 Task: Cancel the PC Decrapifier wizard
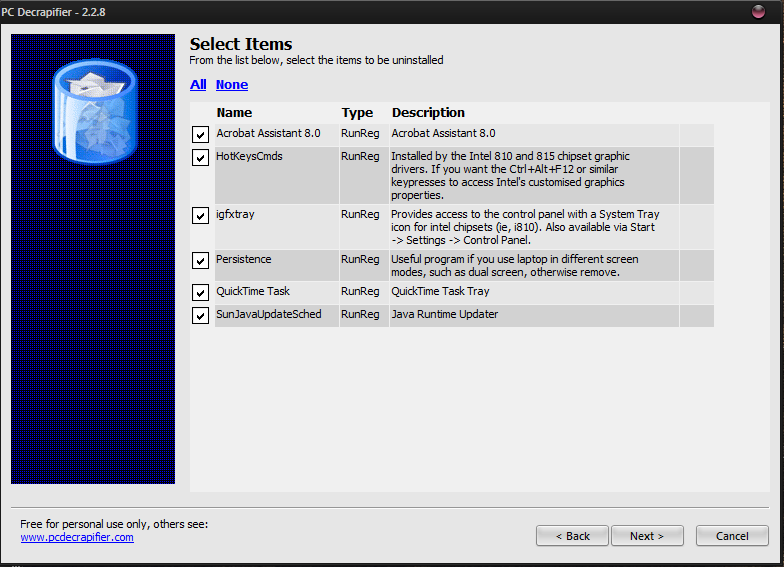[x=732, y=536]
